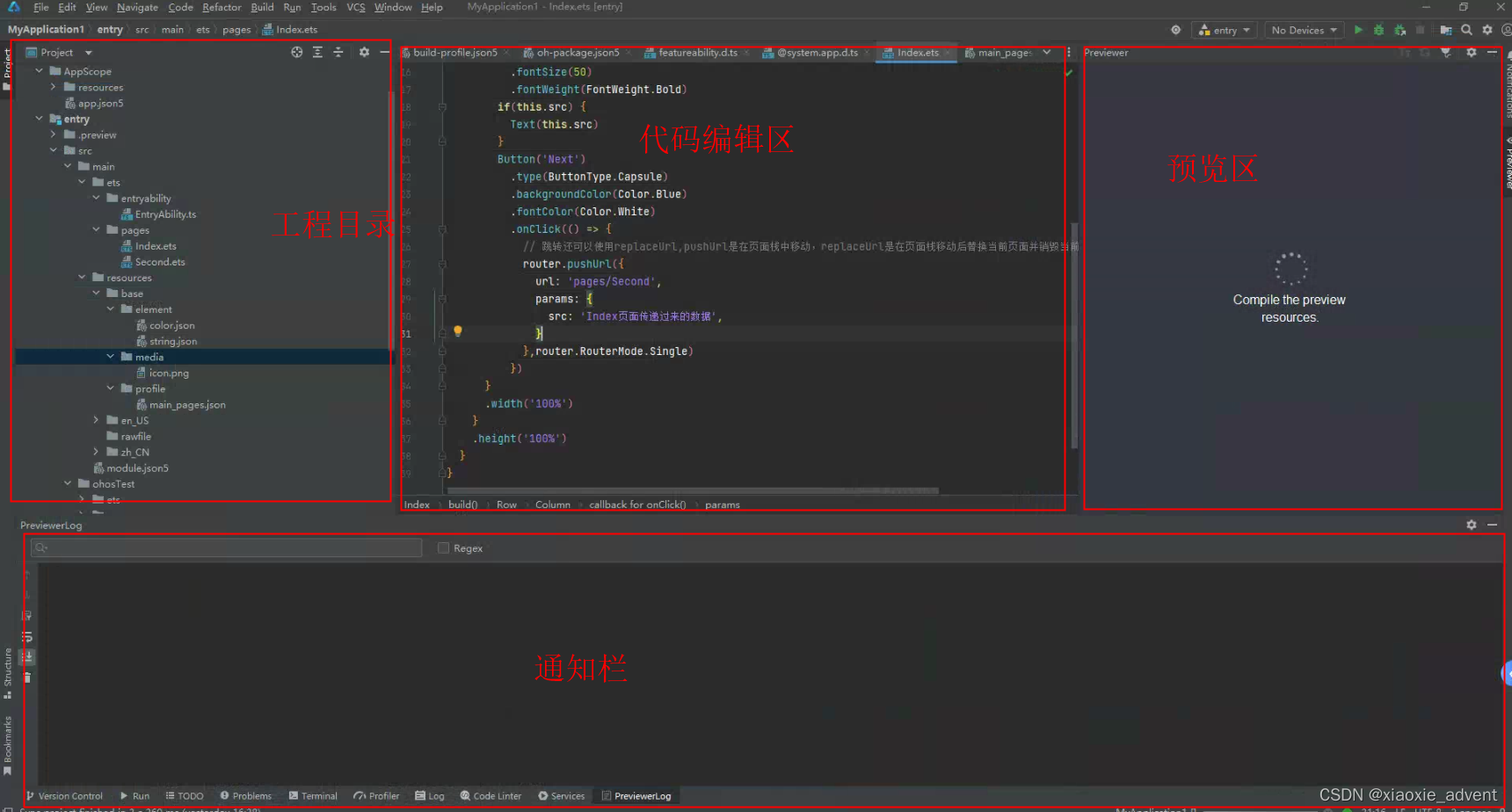1512x812 pixels.
Task: Expand the zh_CN folder
Action: point(96,452)
